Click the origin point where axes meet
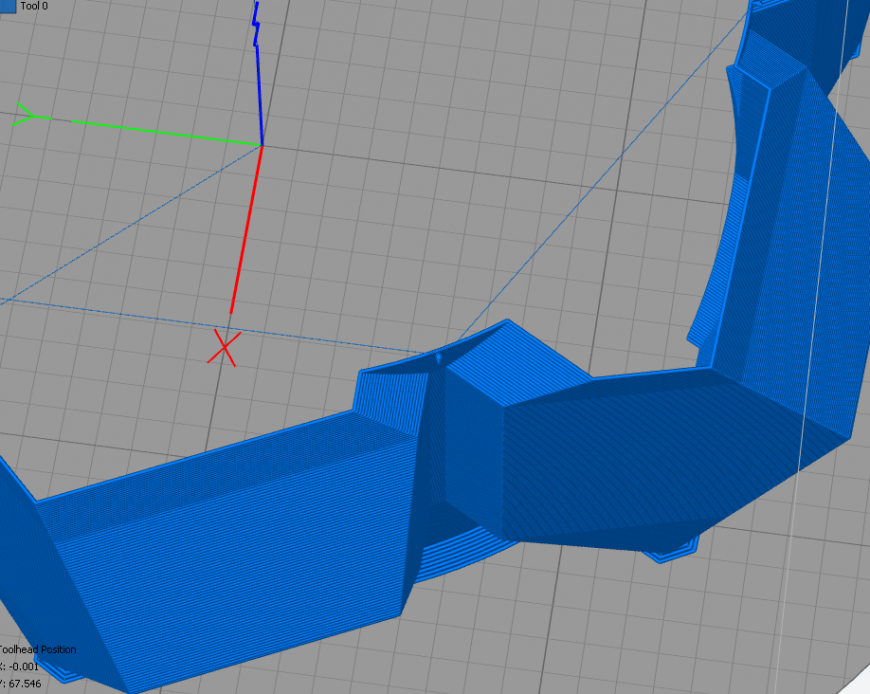870x694 pixels. [x=261, y=145]
